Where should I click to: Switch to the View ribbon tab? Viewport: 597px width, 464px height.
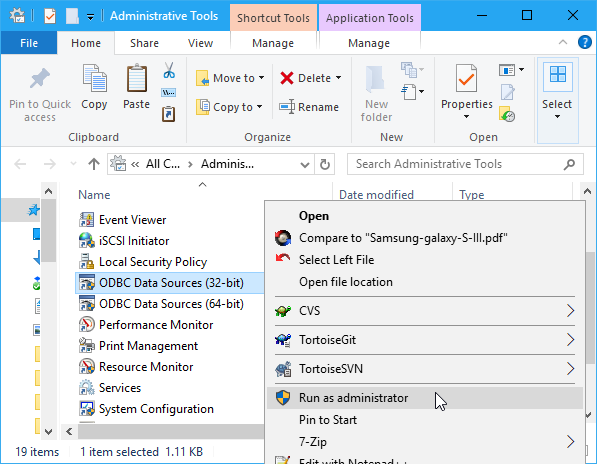point(200,43)
